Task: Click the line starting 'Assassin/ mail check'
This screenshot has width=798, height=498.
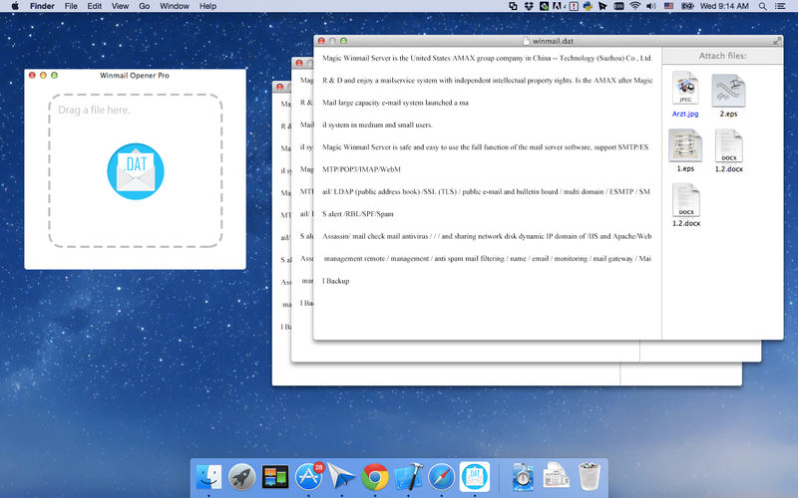Action: pos(487,237)
